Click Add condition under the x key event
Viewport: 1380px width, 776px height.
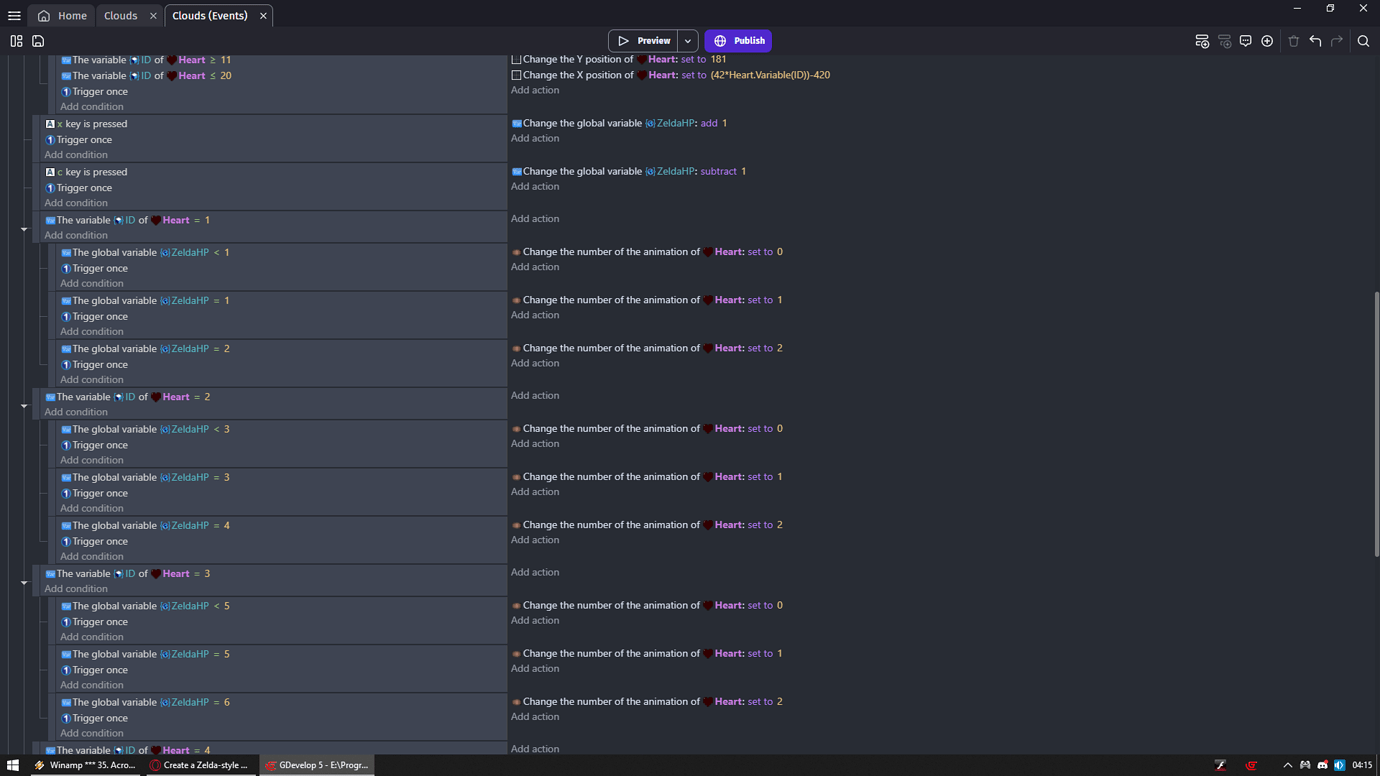[76, 154]
